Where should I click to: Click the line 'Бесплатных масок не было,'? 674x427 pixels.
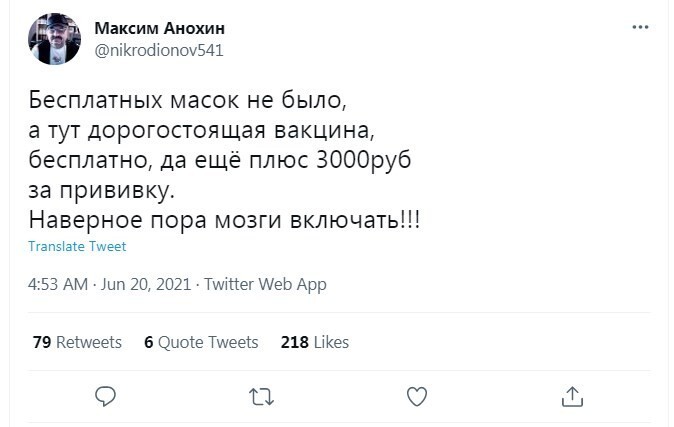click(x=187, y=101)
